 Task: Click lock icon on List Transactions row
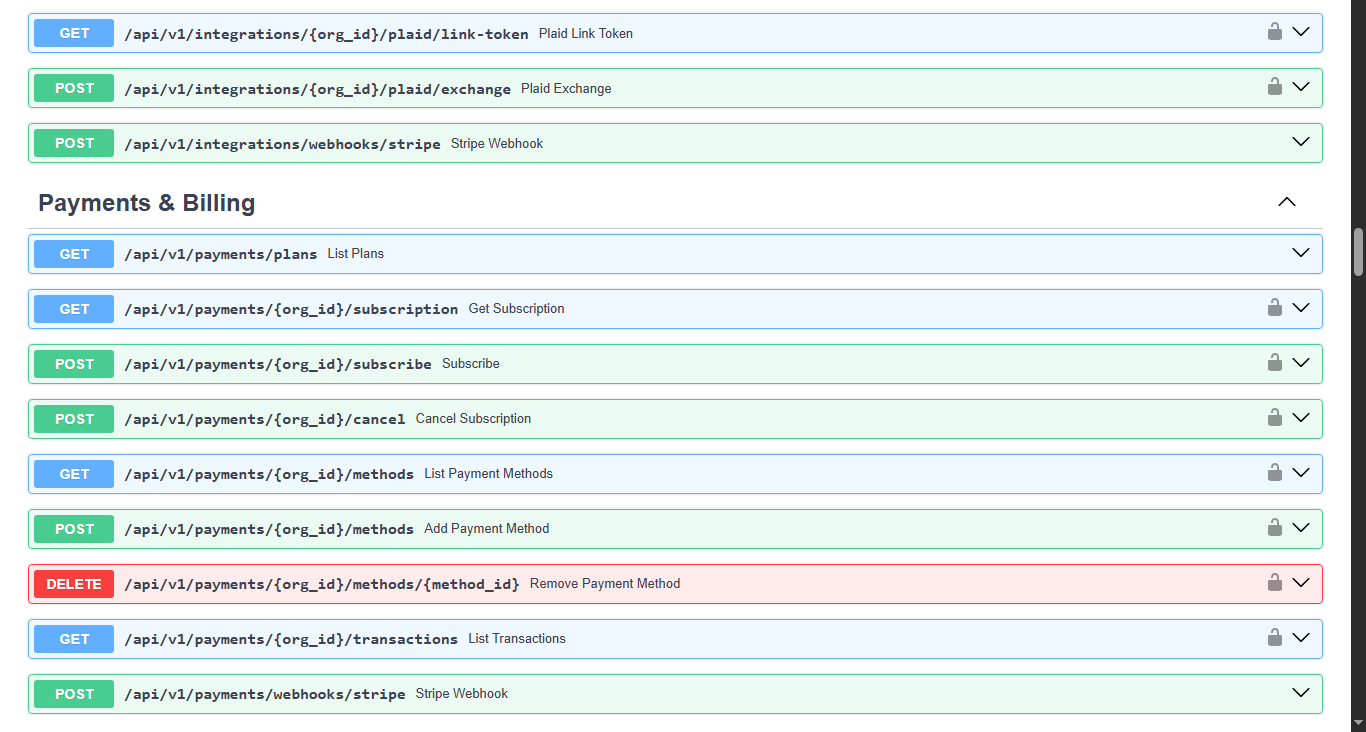coord(1275,637)
